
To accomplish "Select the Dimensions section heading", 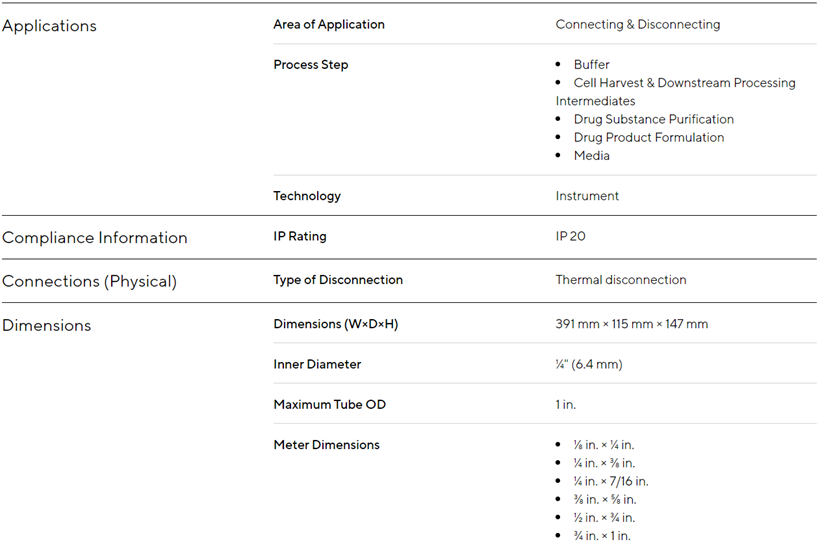I will 46,326.
